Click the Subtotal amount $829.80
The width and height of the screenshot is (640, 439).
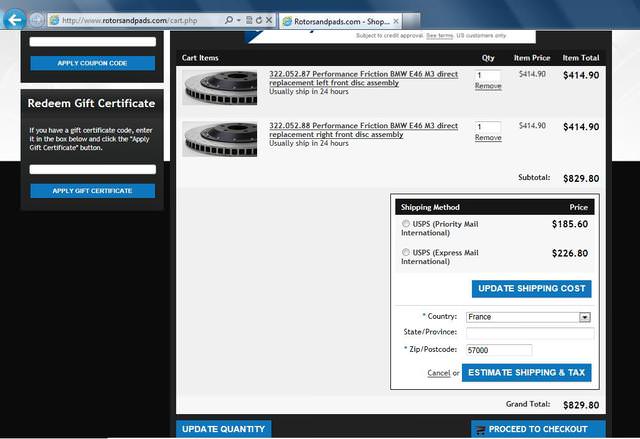pos(581,178)
